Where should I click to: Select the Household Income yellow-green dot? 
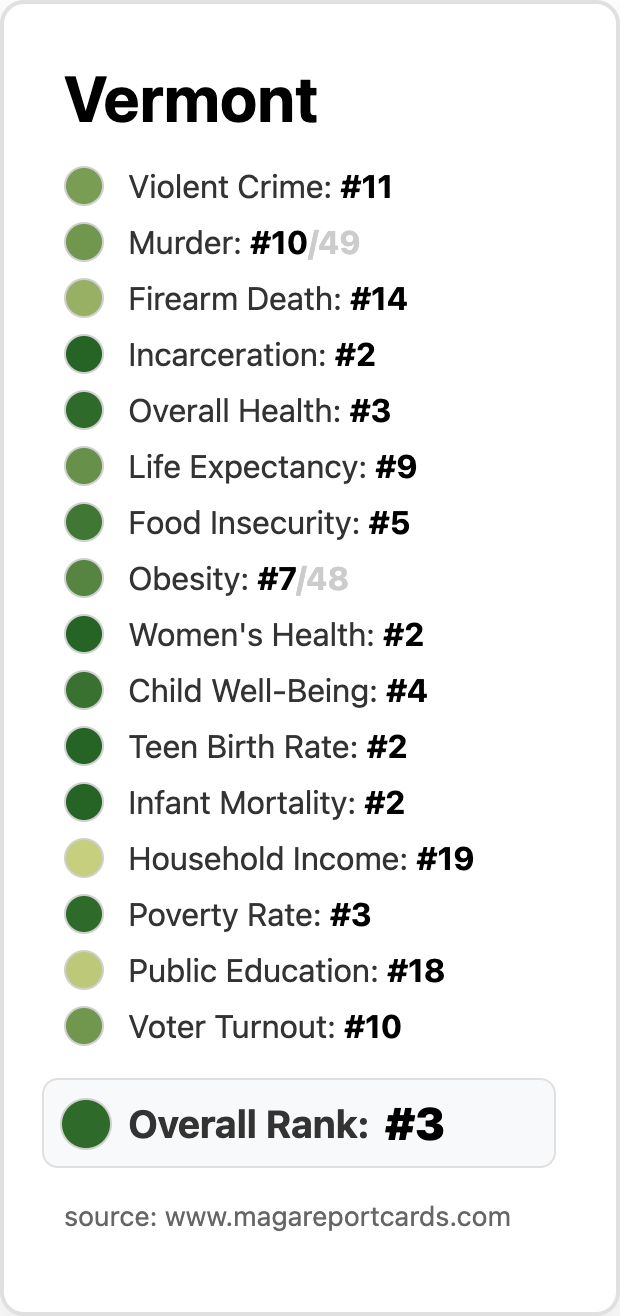(x=84, y=859)
